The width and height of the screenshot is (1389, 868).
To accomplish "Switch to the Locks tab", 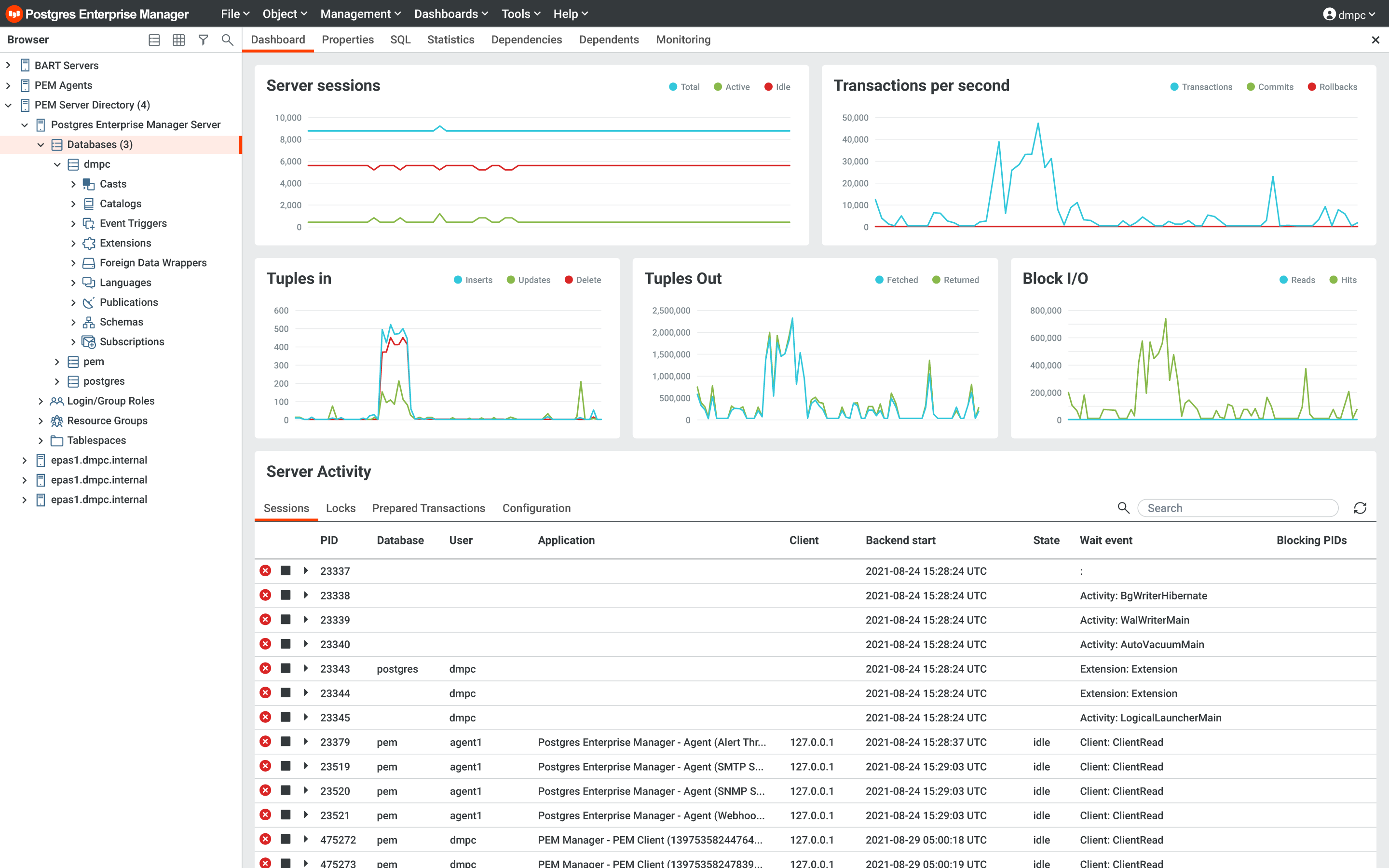I will pyautogui.click(x=340, y=508).
